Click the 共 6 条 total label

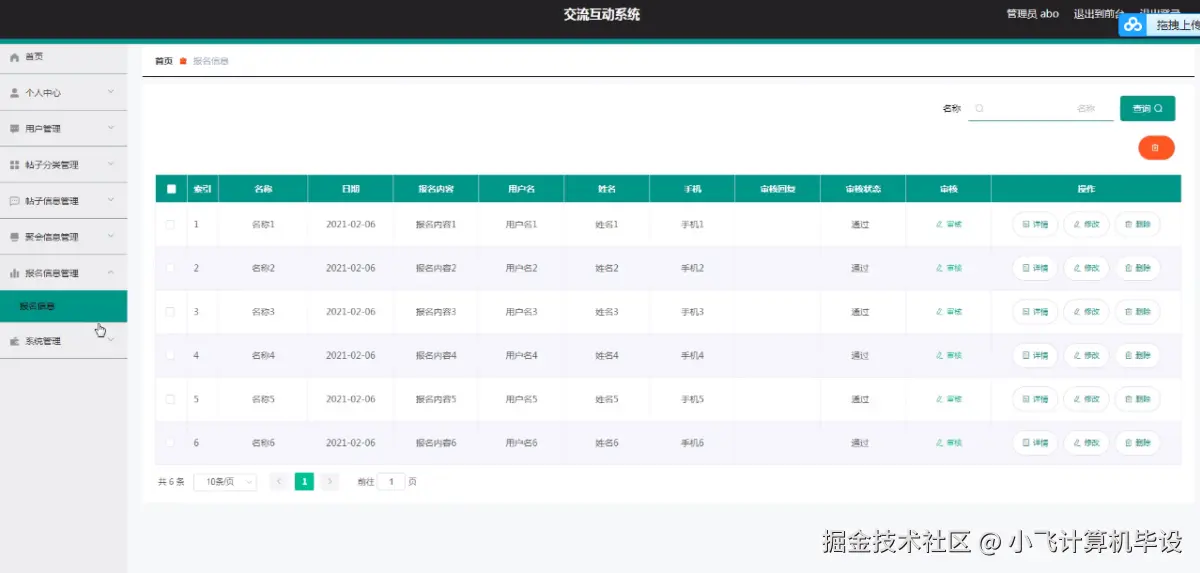(x=171, y=482)
